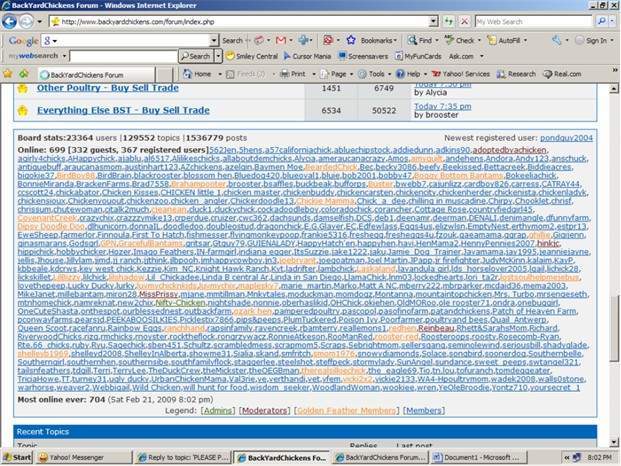Viewport: 621px width, 466px height.
Task: Click the scrollbar up arrow
Action: tap(613, 89)
